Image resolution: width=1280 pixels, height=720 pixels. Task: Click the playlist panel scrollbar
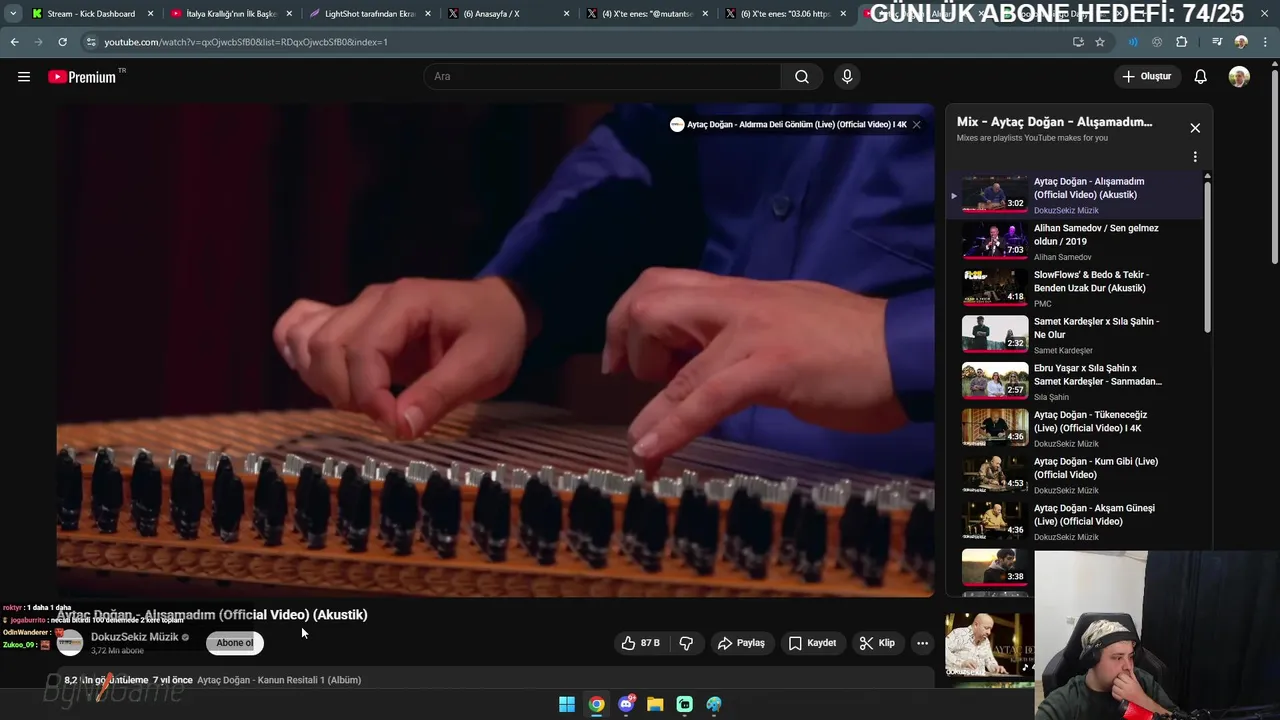(1207, 255)
